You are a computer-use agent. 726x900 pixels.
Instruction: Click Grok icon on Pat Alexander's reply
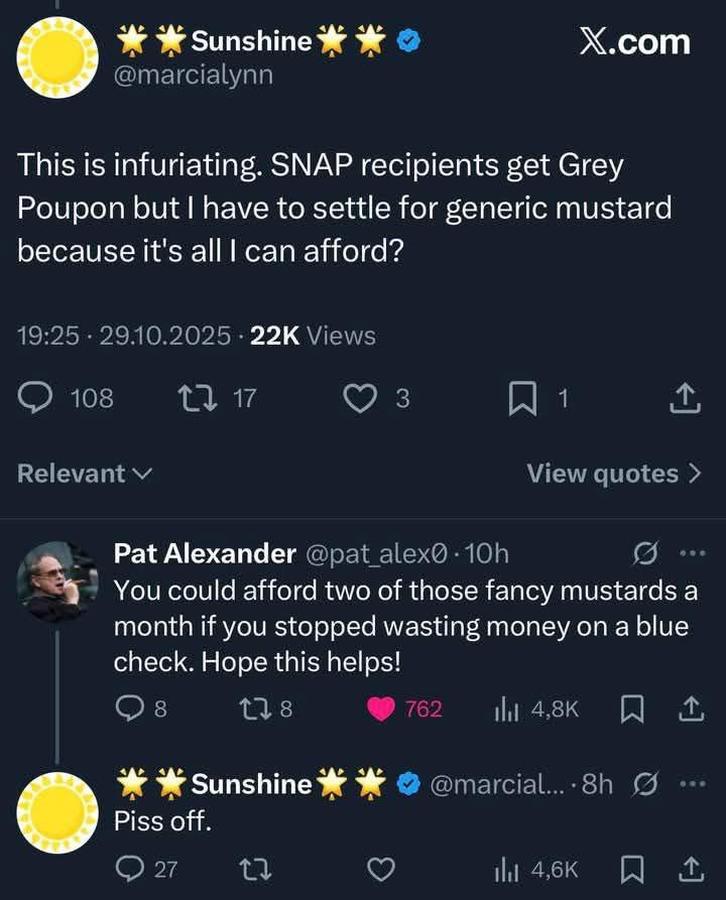645,553
